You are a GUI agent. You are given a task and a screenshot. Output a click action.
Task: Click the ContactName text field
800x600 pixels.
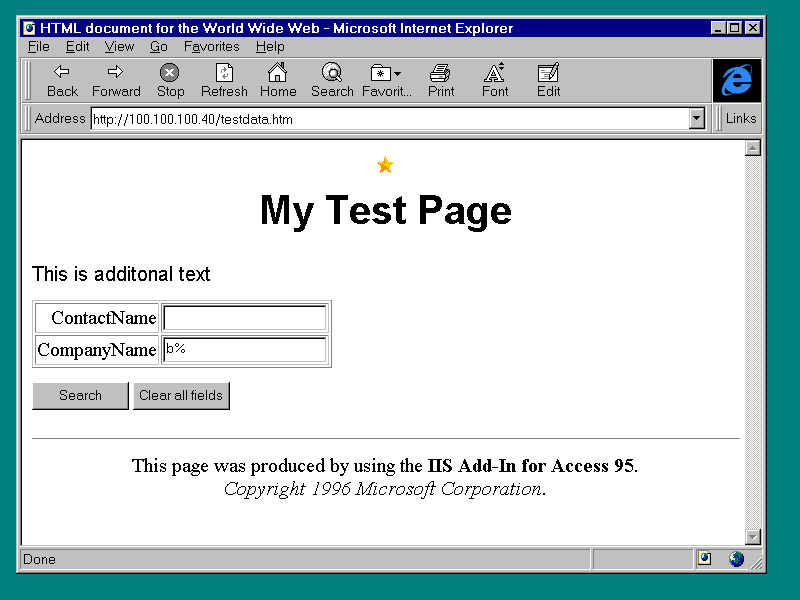click(x=245, y=318)
